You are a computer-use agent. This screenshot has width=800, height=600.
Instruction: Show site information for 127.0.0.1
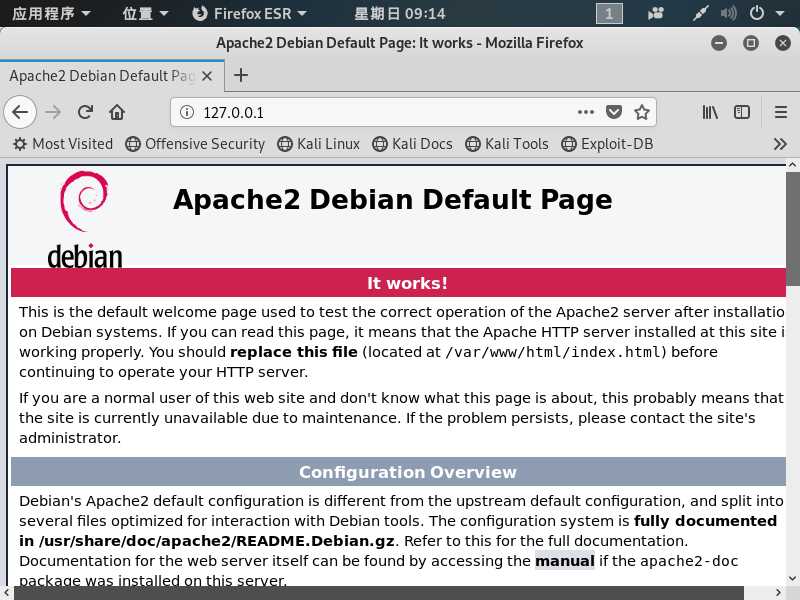coord(187,112)
